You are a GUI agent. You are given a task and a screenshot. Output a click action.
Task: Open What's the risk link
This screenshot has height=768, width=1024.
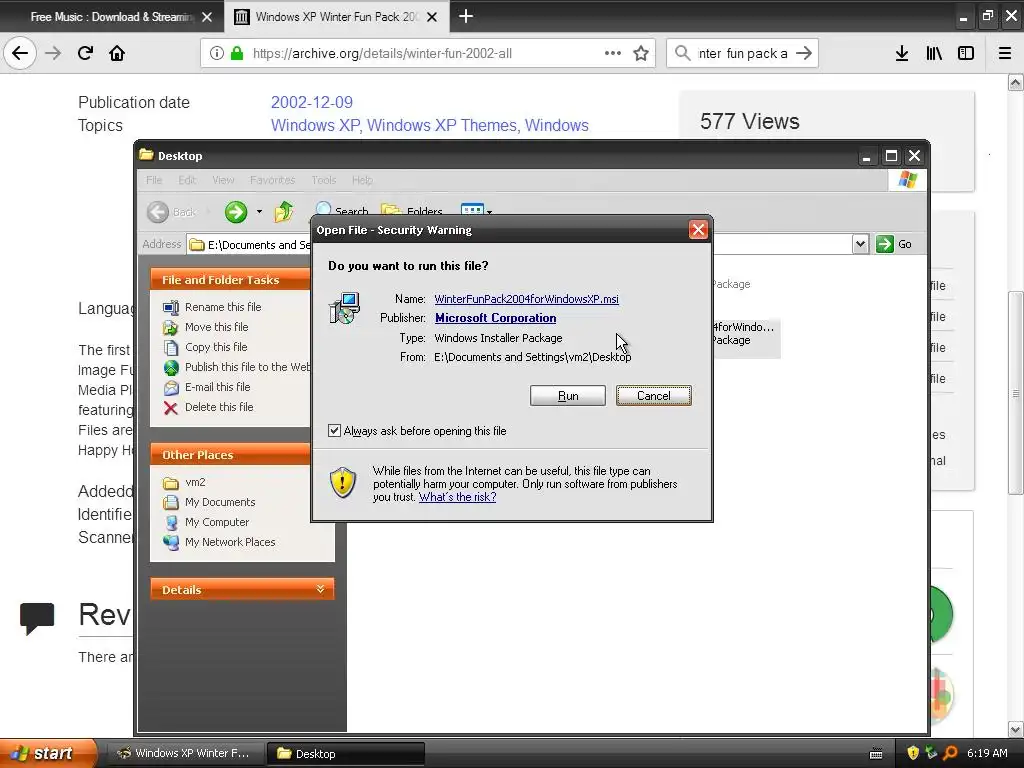click(x=457, y=497)
